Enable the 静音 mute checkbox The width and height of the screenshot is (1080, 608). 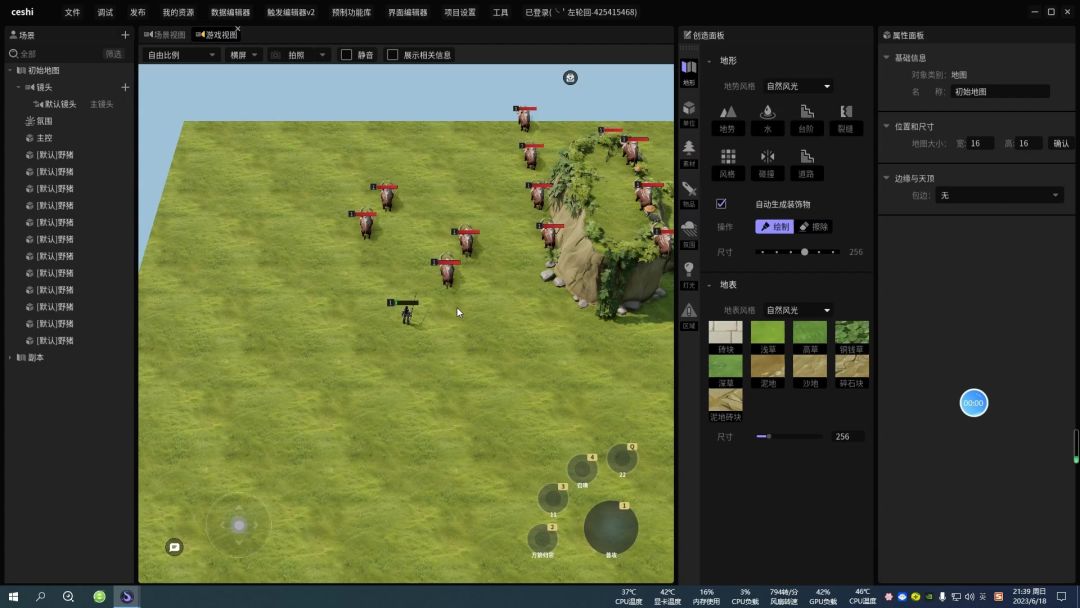[x=346, y=54]
